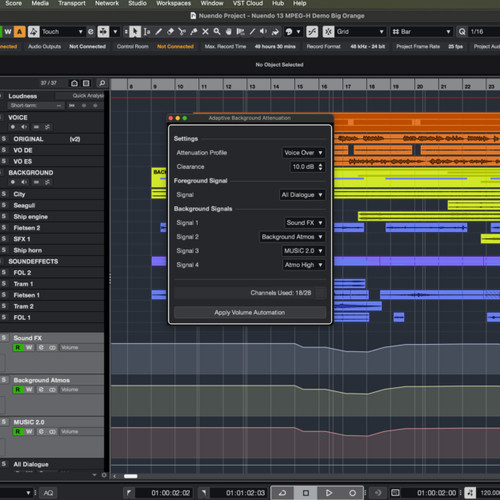
Task: Solo the VO DE track
Action: (x=4, y=150)
